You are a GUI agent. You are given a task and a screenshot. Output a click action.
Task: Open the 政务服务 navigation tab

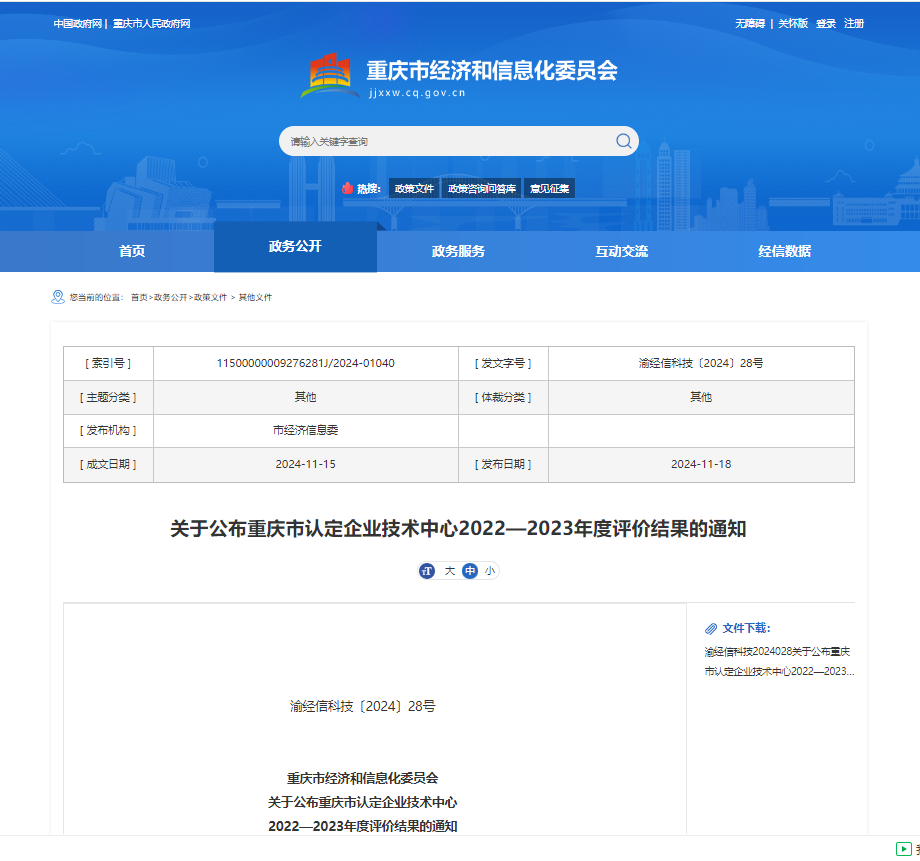458,251
